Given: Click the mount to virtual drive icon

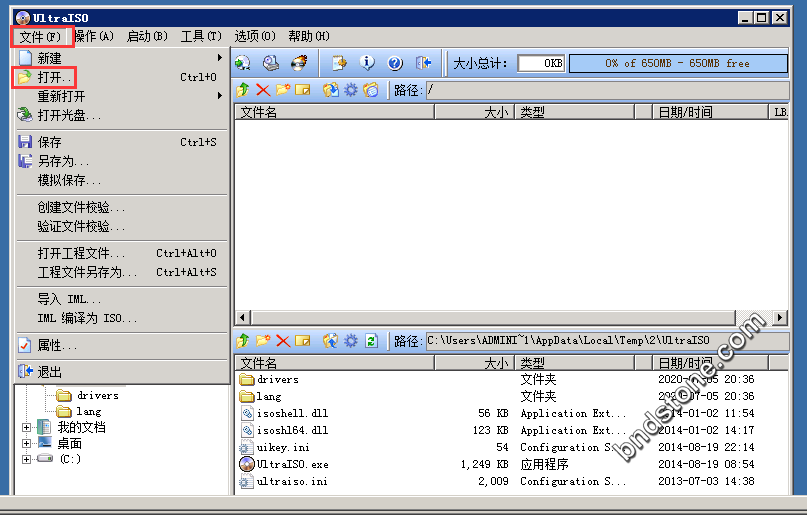Looking at the screenshot, I should coord(271,63).
